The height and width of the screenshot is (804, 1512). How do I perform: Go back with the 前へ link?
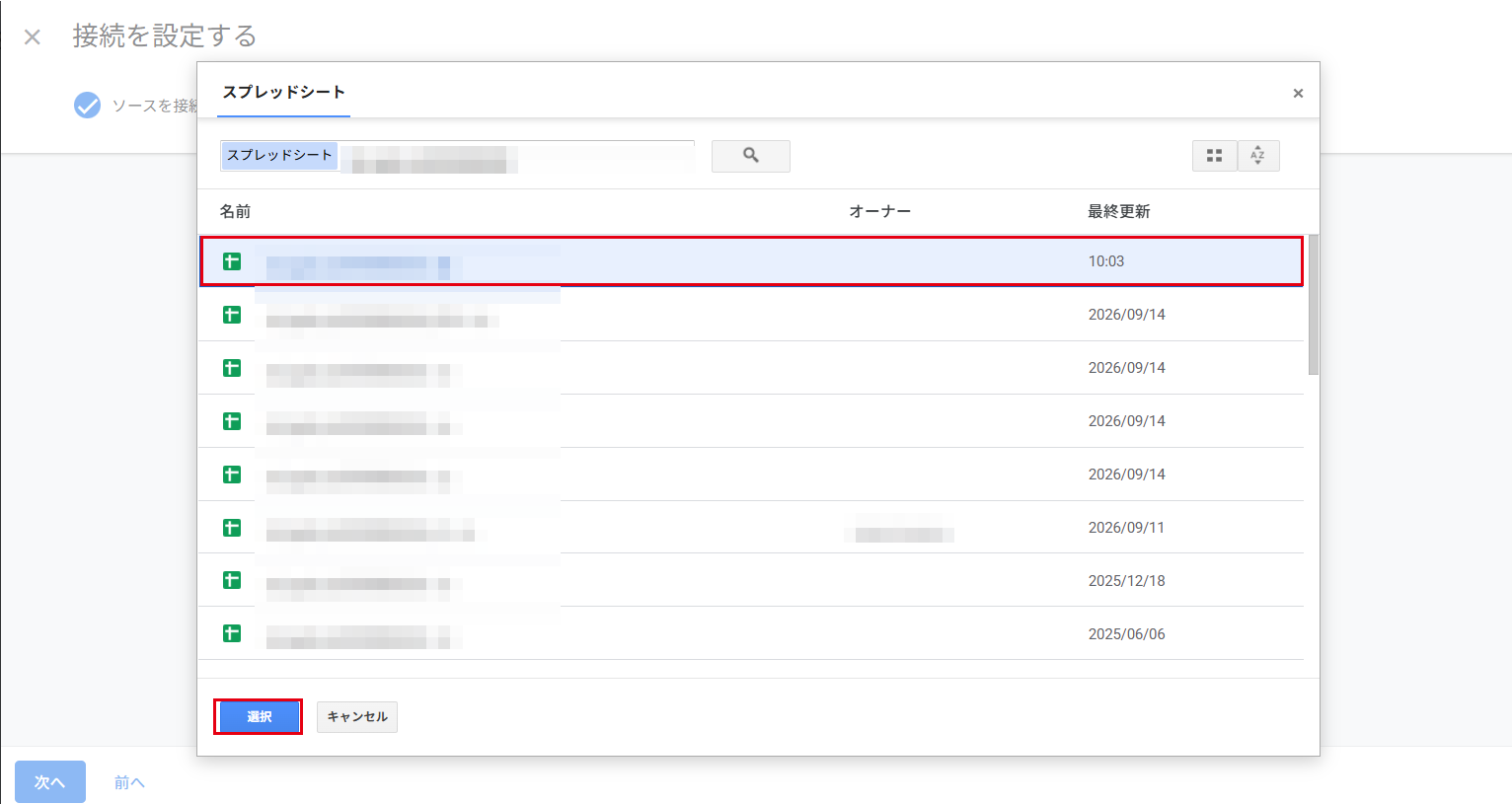click(x=129, y=782)
